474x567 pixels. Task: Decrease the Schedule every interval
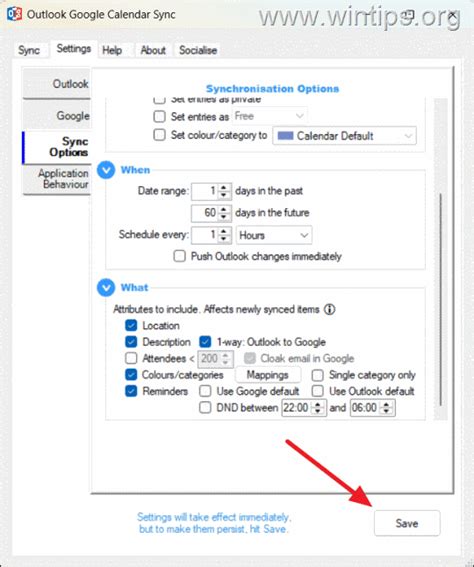[x=224, y=239]
